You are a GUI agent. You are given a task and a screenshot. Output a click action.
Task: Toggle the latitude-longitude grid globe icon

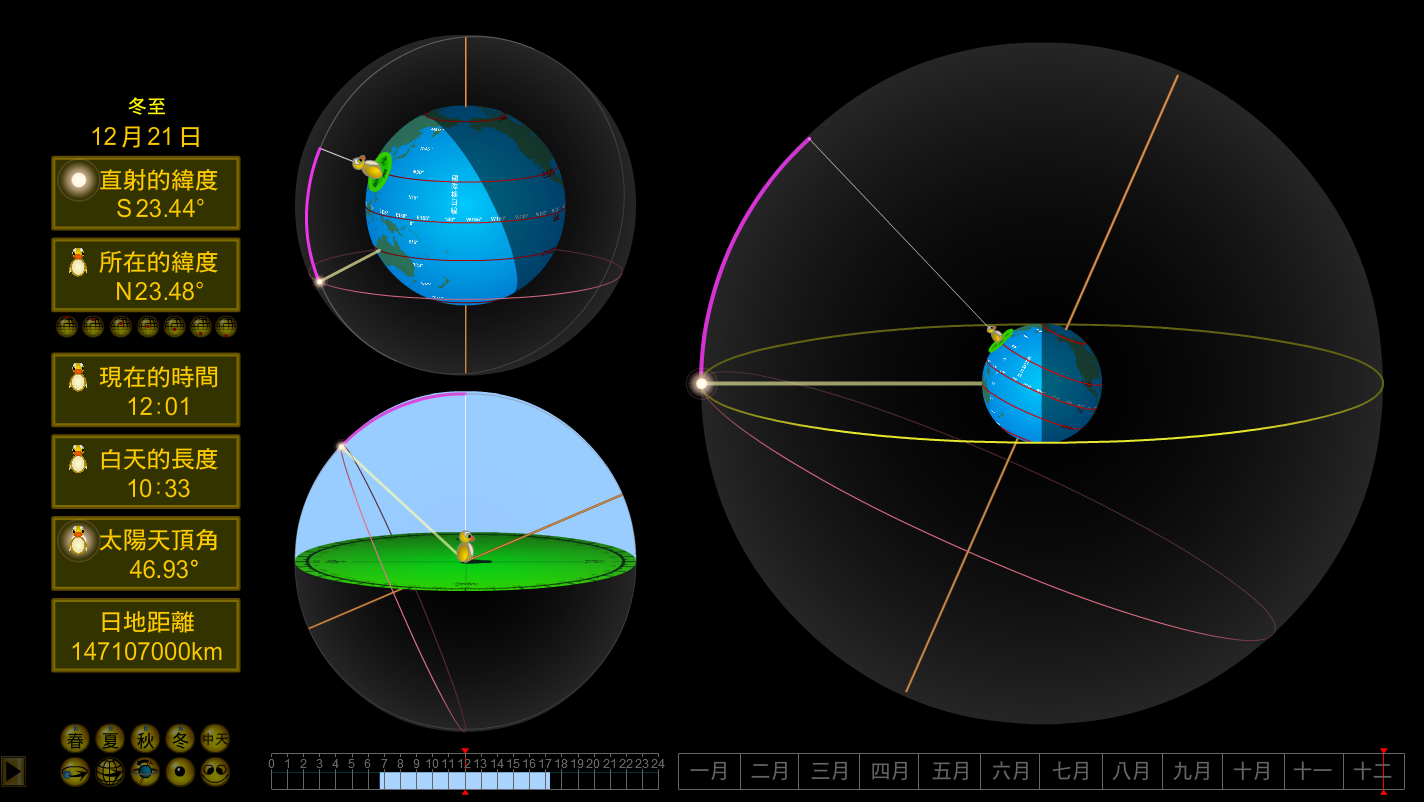(110, 772)
